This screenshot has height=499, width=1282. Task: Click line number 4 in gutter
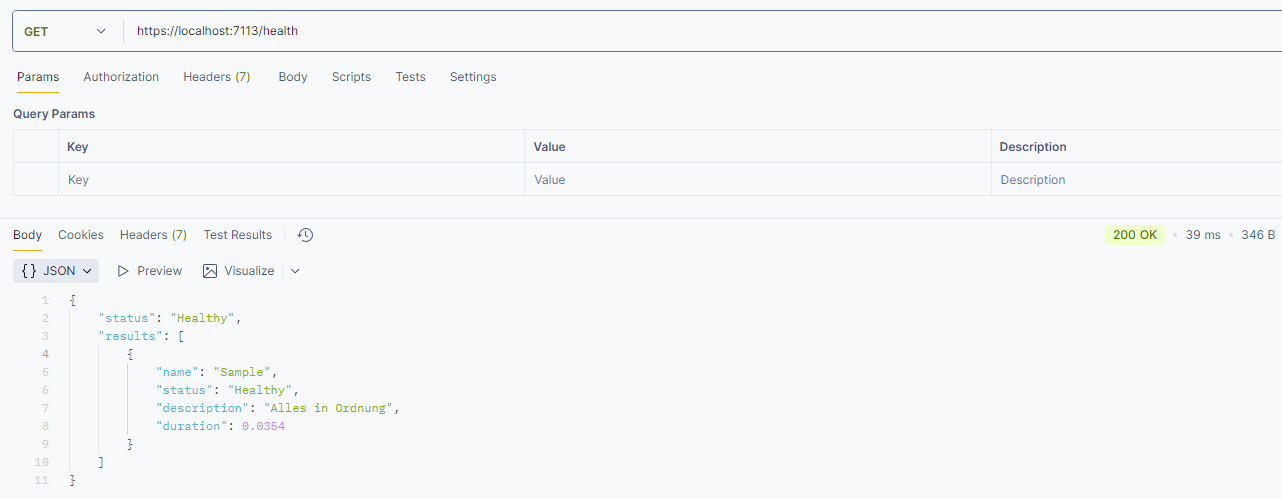point(45,354)
